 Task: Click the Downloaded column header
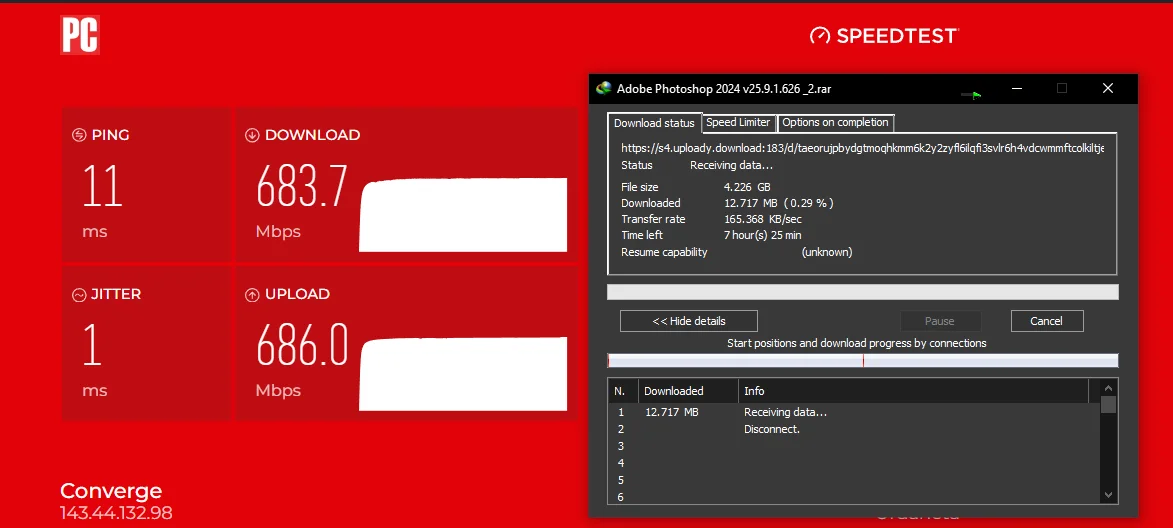pos(688,391)
